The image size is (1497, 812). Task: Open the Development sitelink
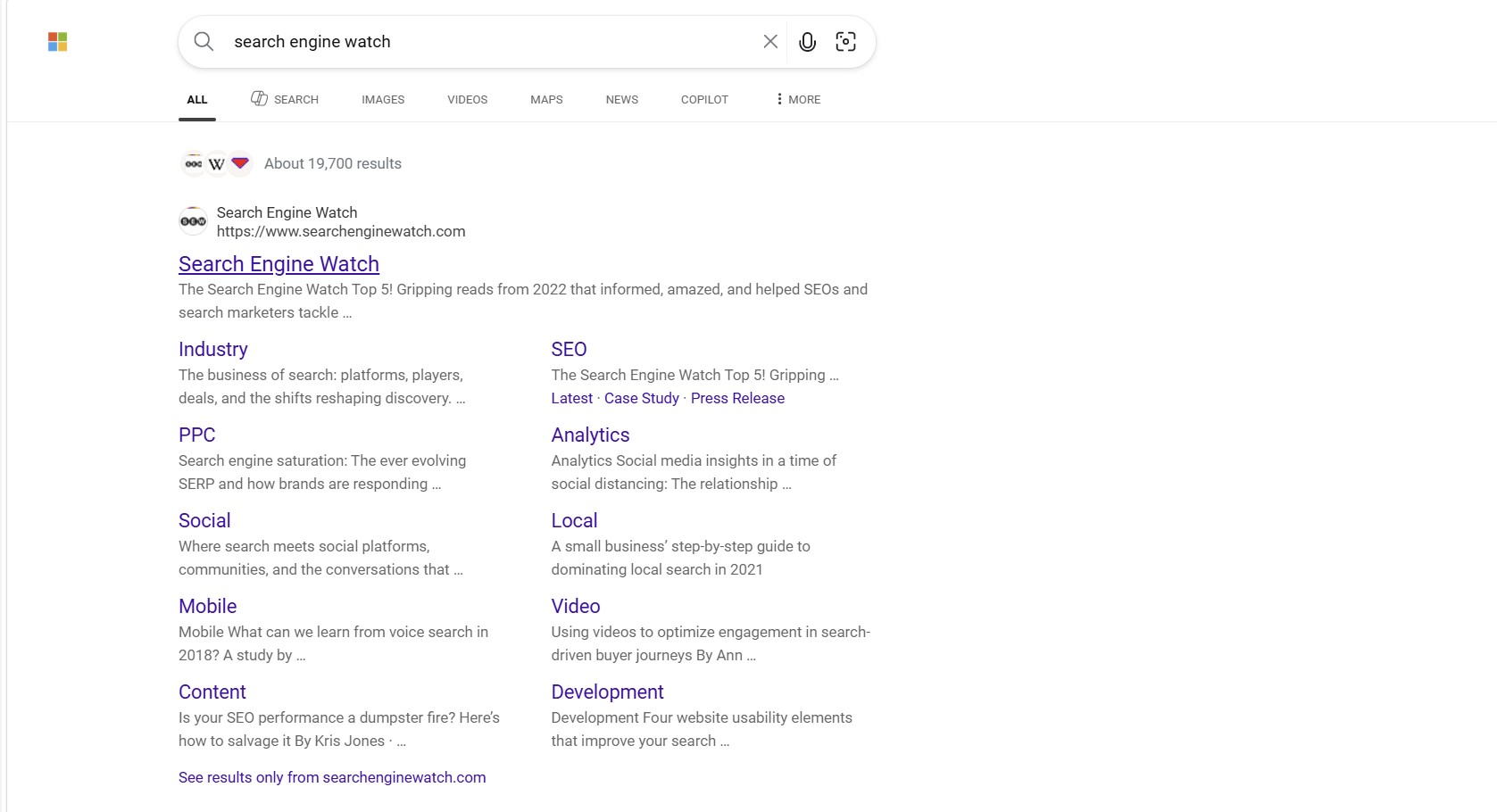(x=607, y=692)
